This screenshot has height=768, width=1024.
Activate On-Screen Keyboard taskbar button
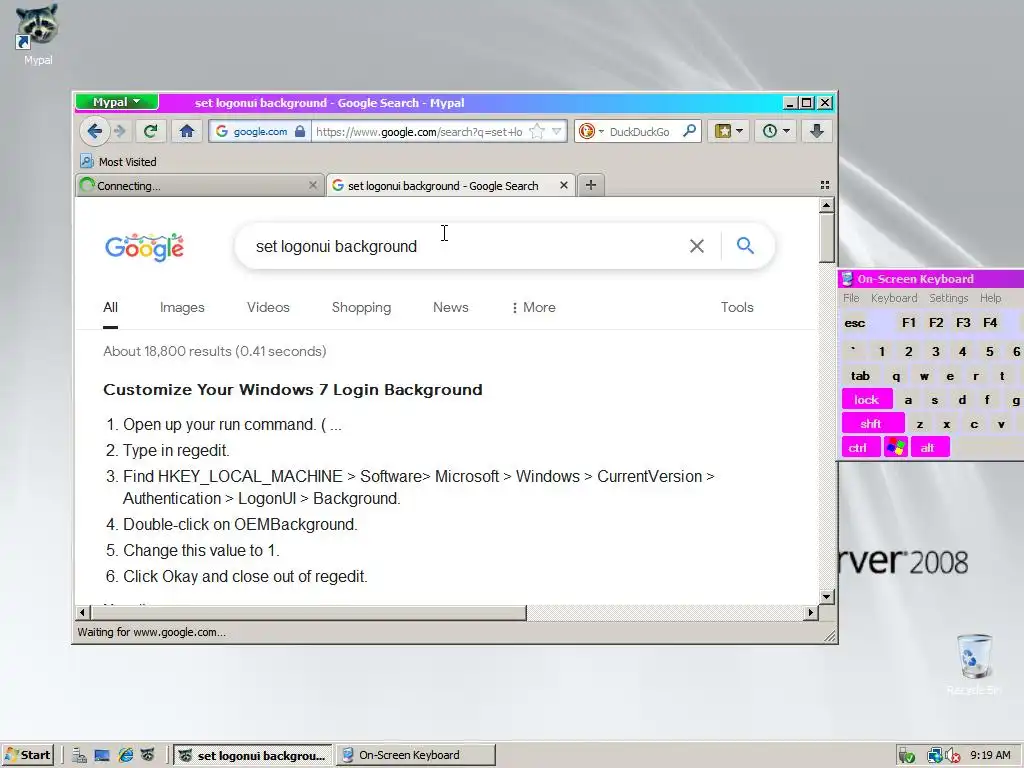tap(416, 755)
